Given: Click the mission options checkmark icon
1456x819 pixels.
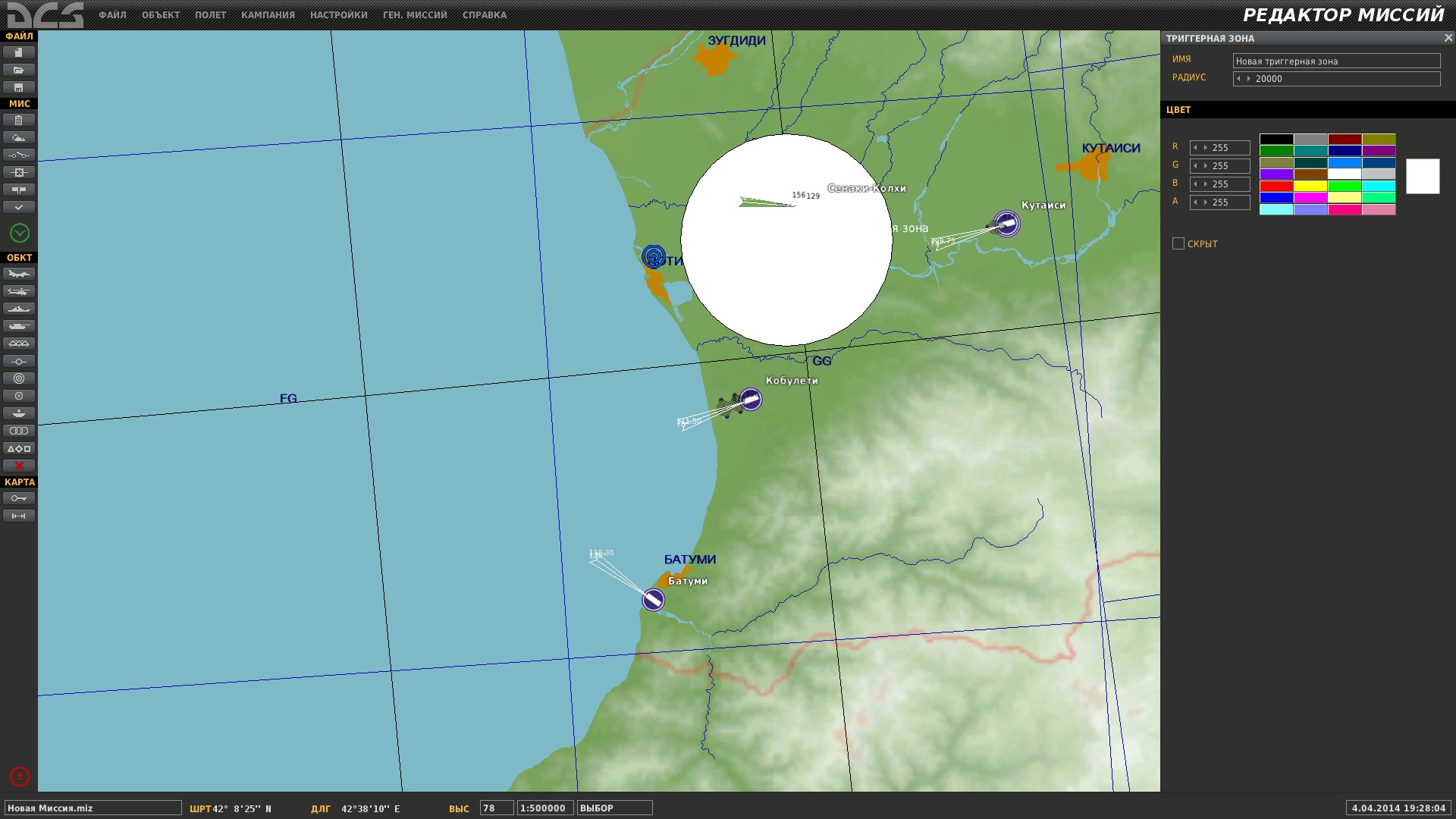Looking at the screenshot, I should click(x=19, y=207).
